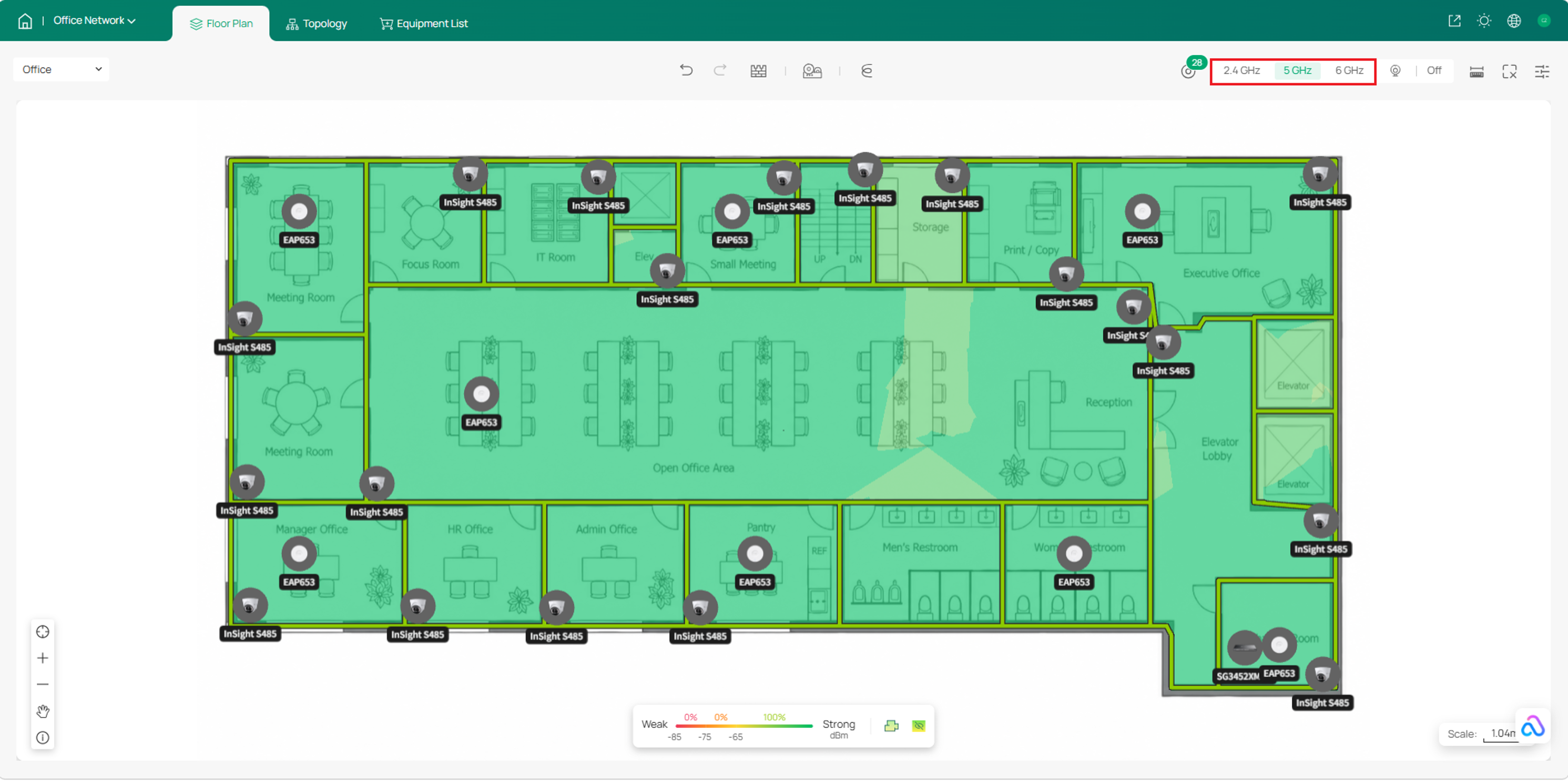Switch to the Floor Plan tab
Viewport: 1568px width, 782px height.
(221, 23)
